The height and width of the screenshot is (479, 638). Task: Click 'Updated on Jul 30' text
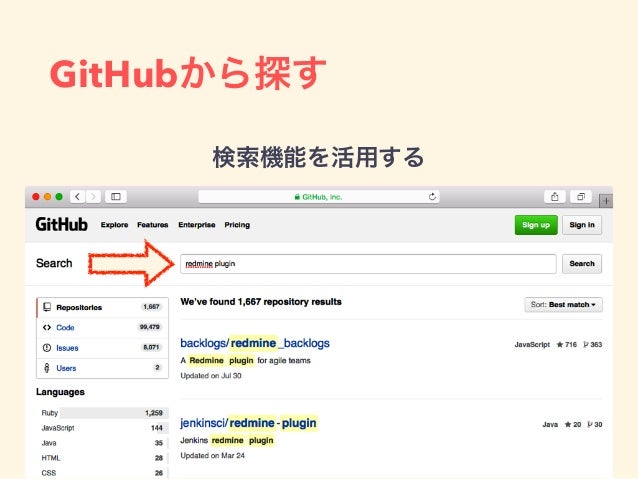coord(211,376)
